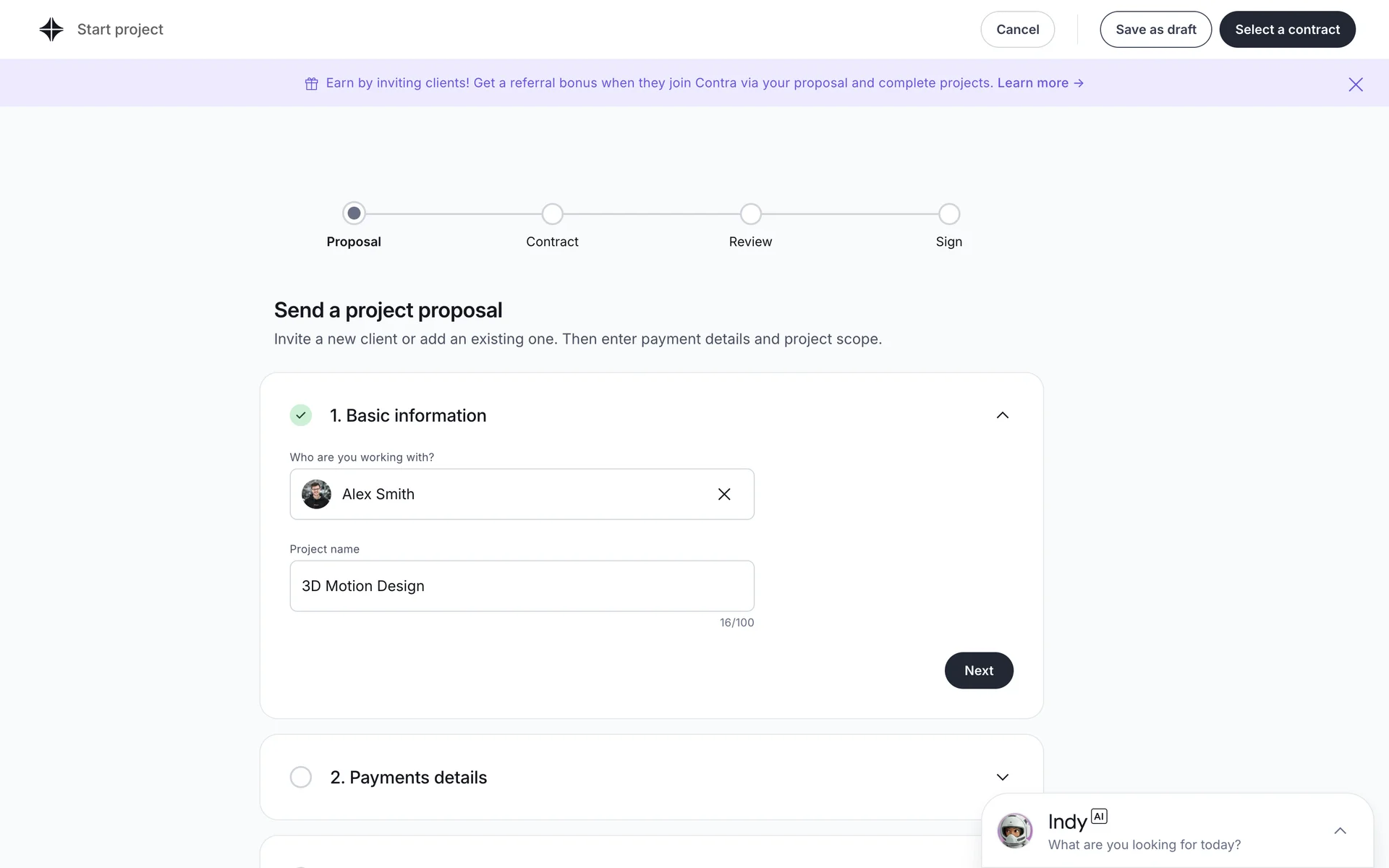Click Save as draft

[1155, 30]
